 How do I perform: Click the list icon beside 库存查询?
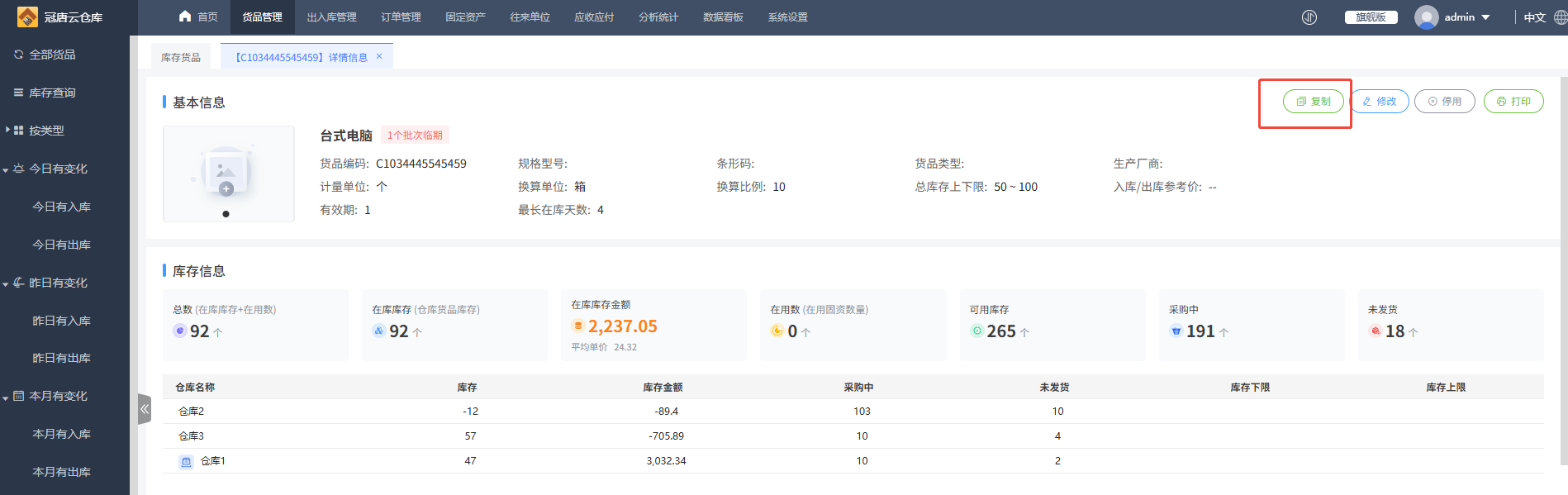18,93
